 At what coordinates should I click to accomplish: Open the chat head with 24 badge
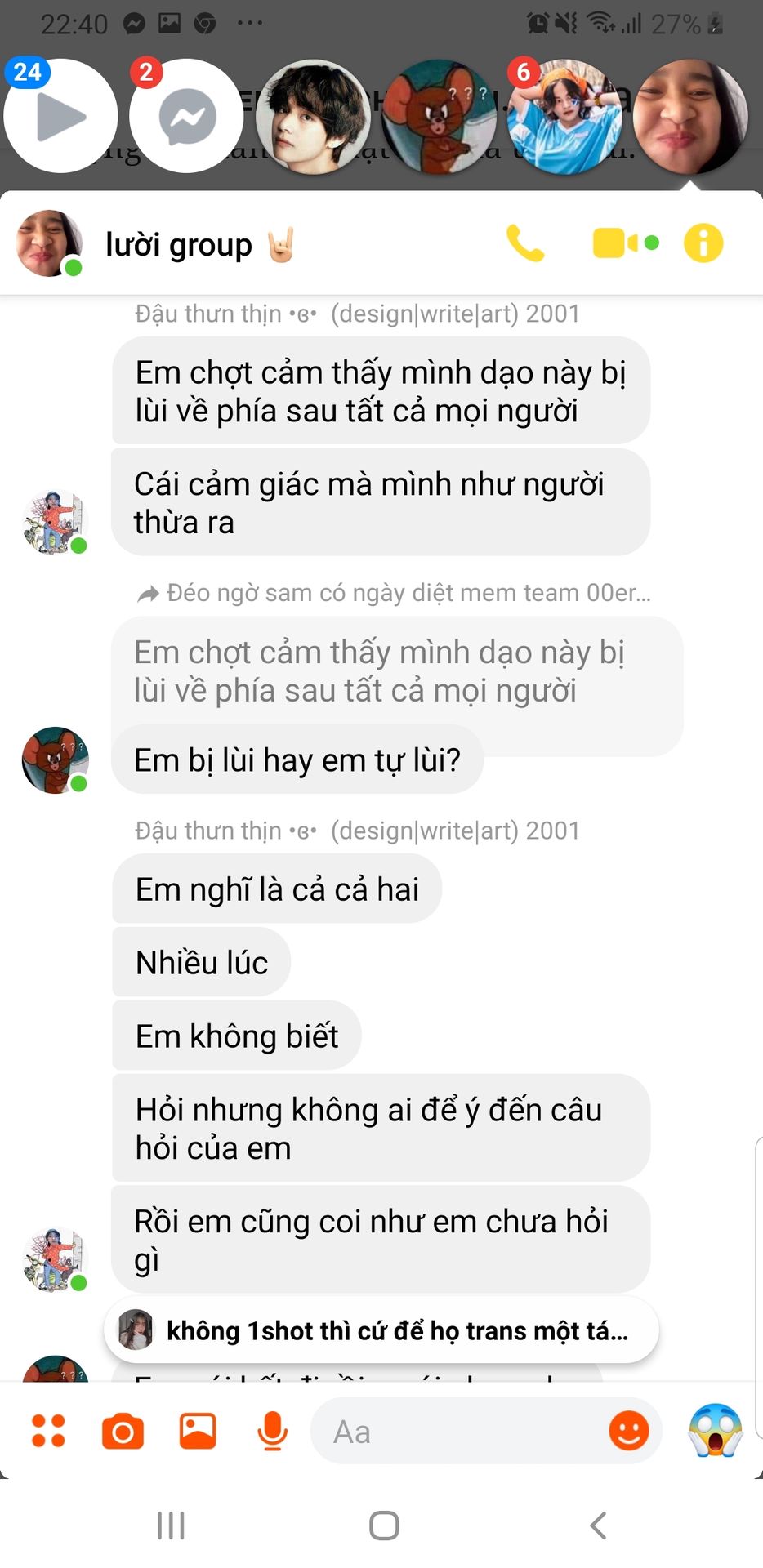(x=60, y=116)
